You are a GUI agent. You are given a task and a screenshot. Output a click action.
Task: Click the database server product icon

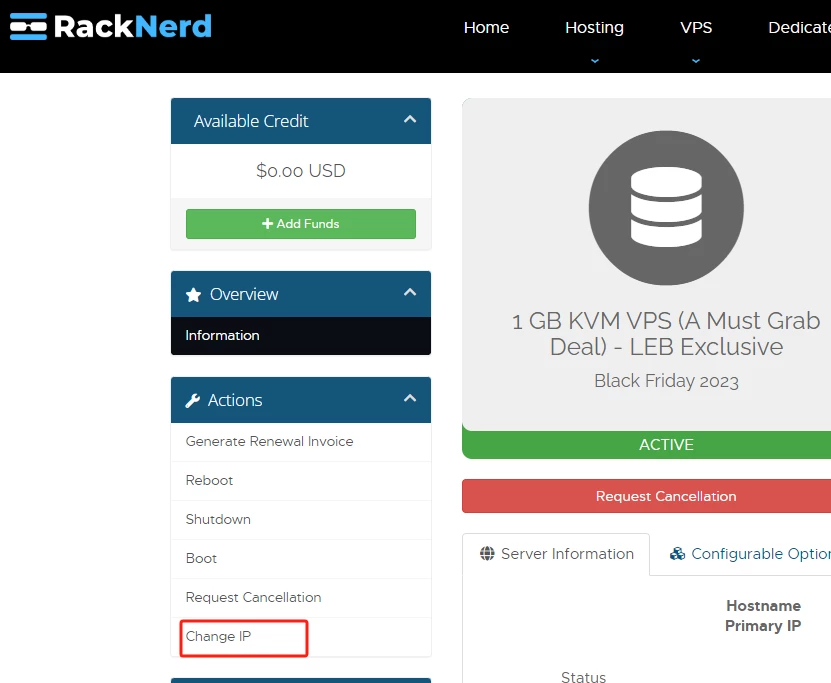666,208
